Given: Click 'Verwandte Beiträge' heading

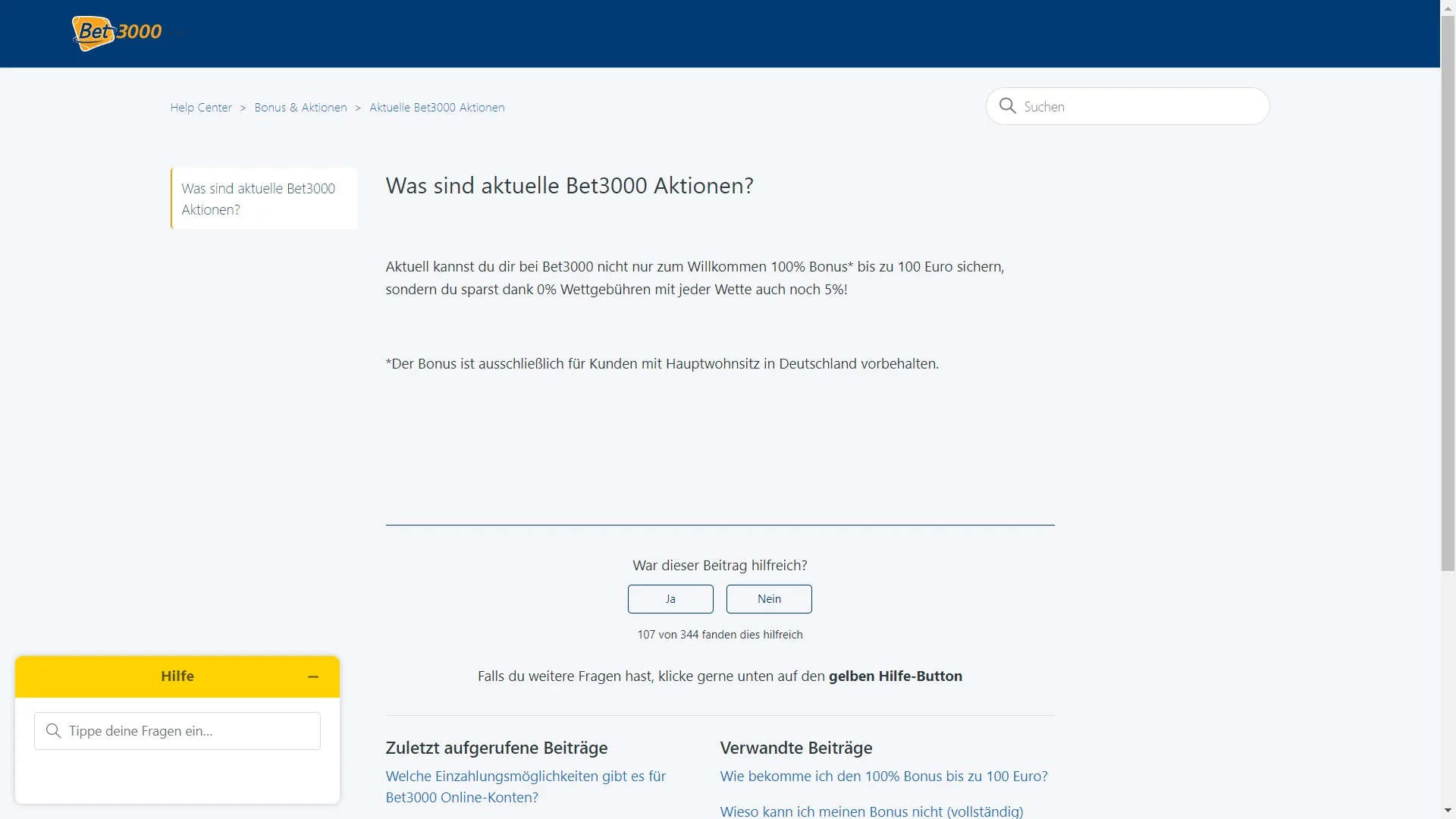Looking at the screenshot, I should coord(796,748).
